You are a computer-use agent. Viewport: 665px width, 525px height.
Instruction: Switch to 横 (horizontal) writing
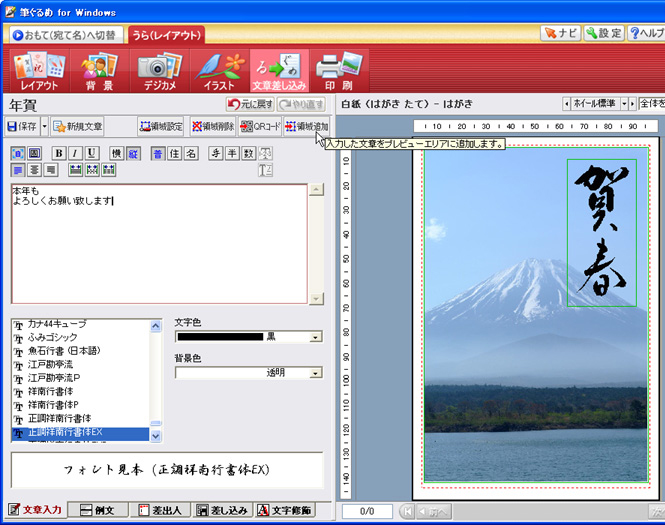pos(116,153)
